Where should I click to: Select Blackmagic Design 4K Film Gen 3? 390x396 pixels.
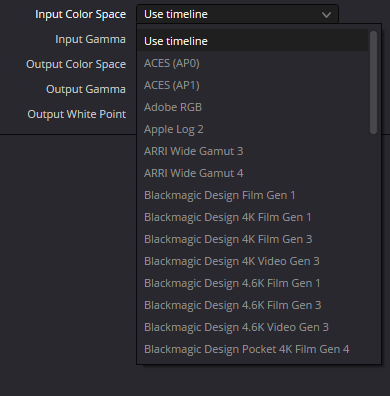tap(252, 239)
